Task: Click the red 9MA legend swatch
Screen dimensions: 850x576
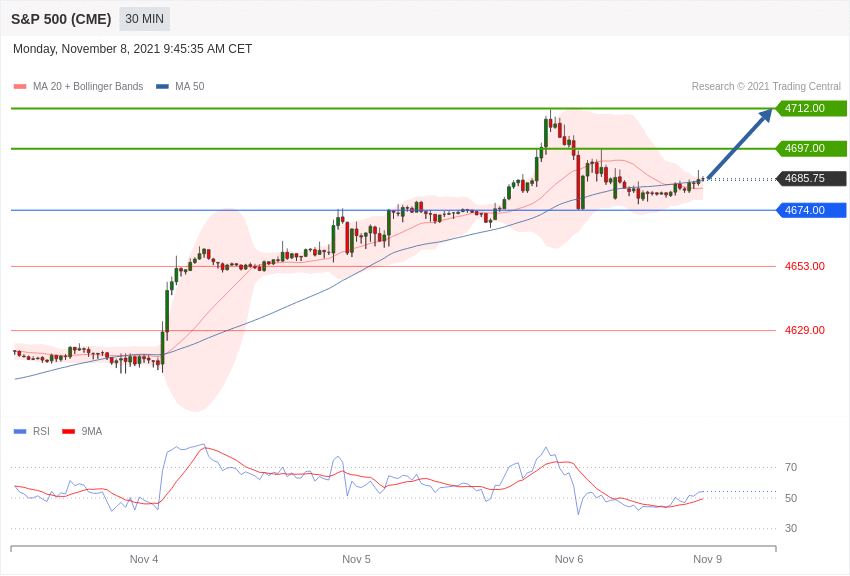Action: [68, 431]
